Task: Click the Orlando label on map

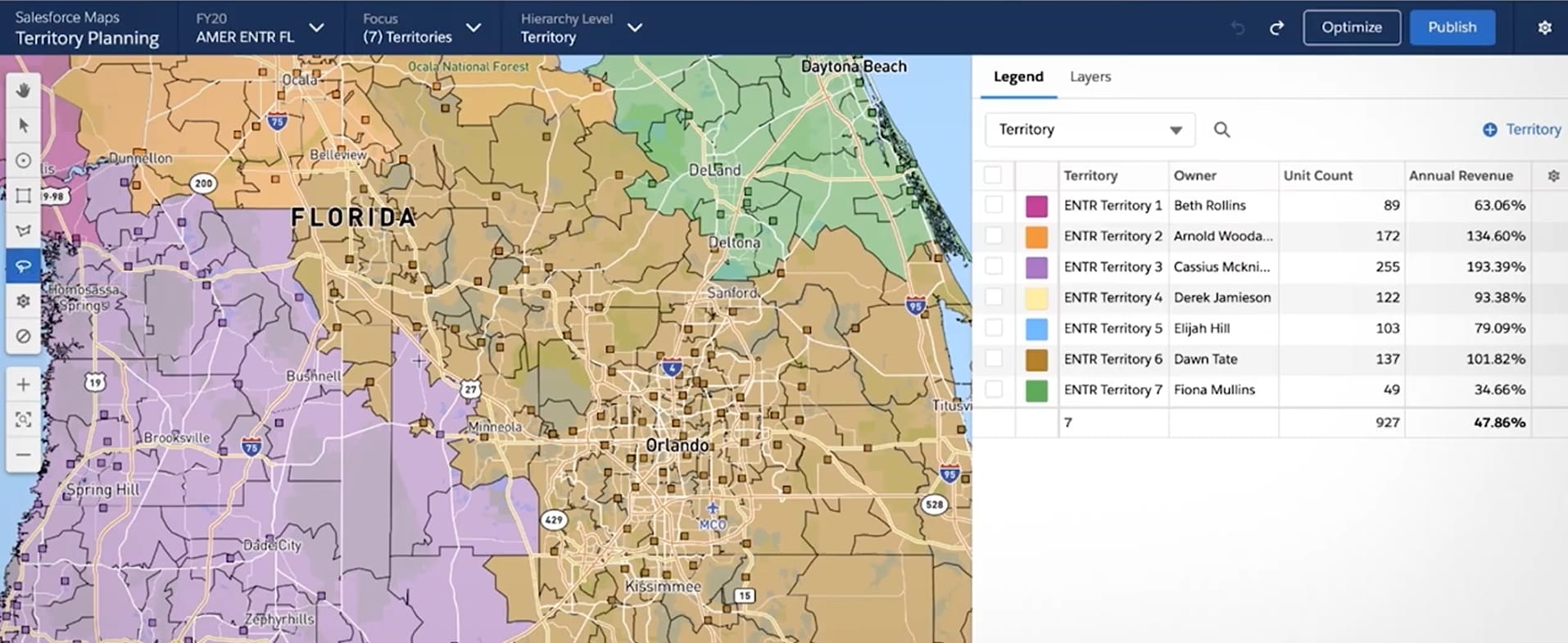Action: click(x=677, y=445)
